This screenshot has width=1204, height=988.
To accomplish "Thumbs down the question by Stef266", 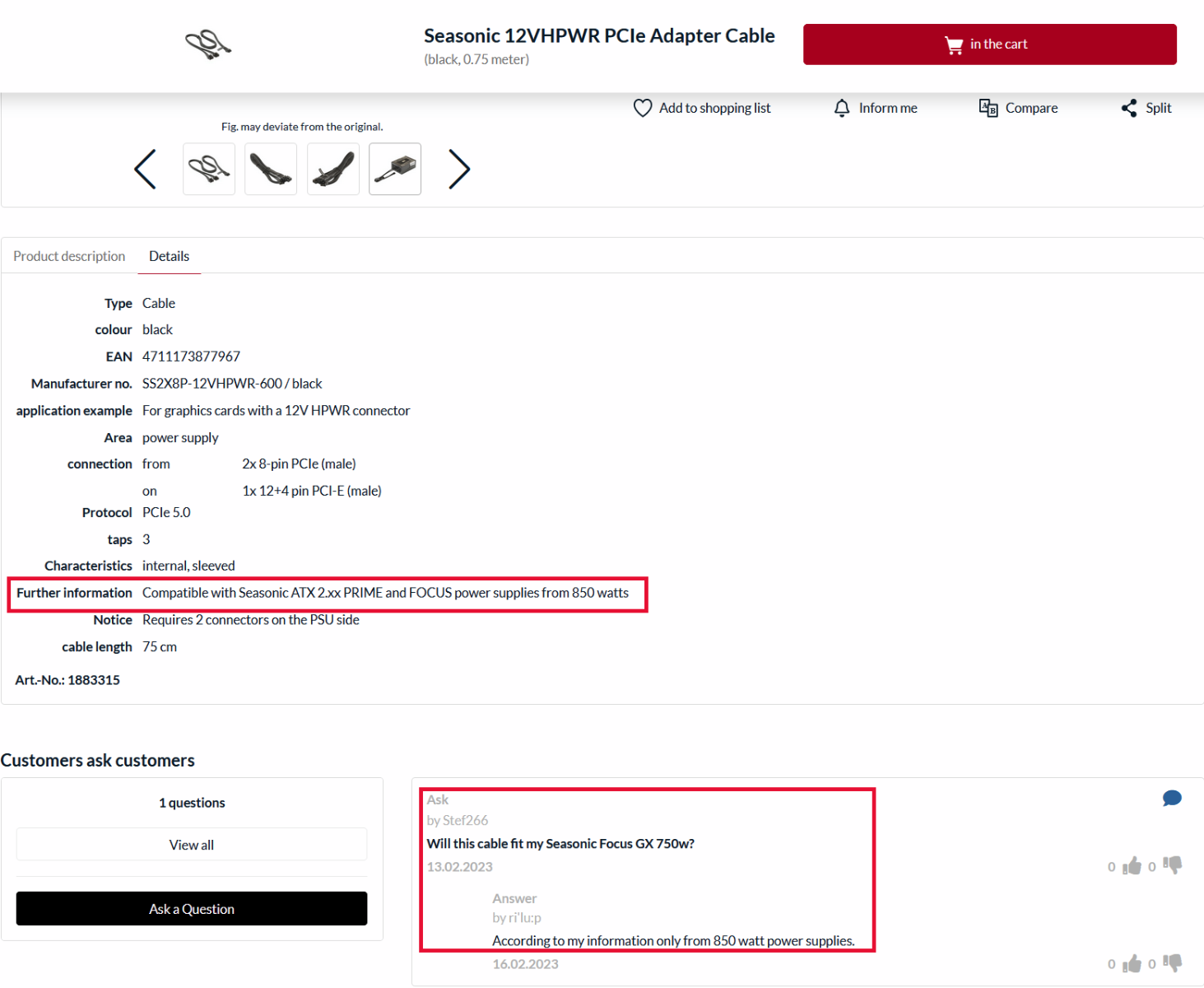I will 1173,865.
